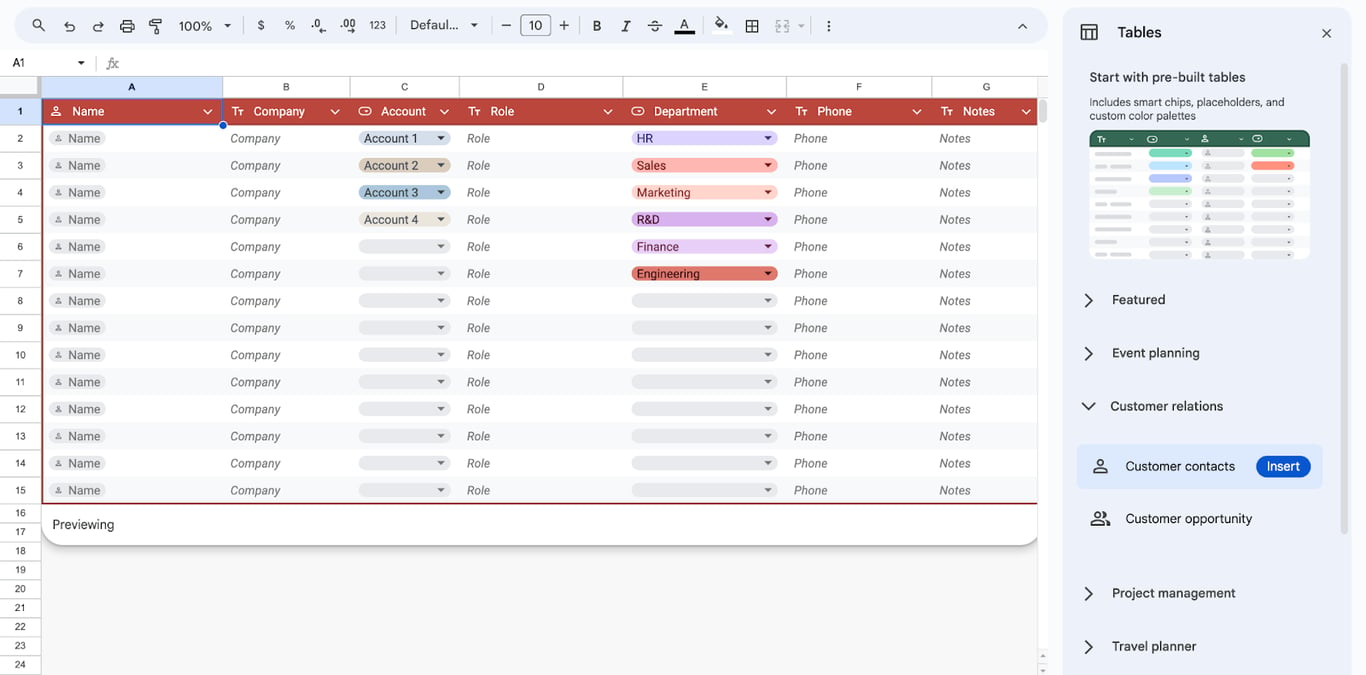Open the Sales department chip
Screen dimensions: 1366x675
pos(704,166)
